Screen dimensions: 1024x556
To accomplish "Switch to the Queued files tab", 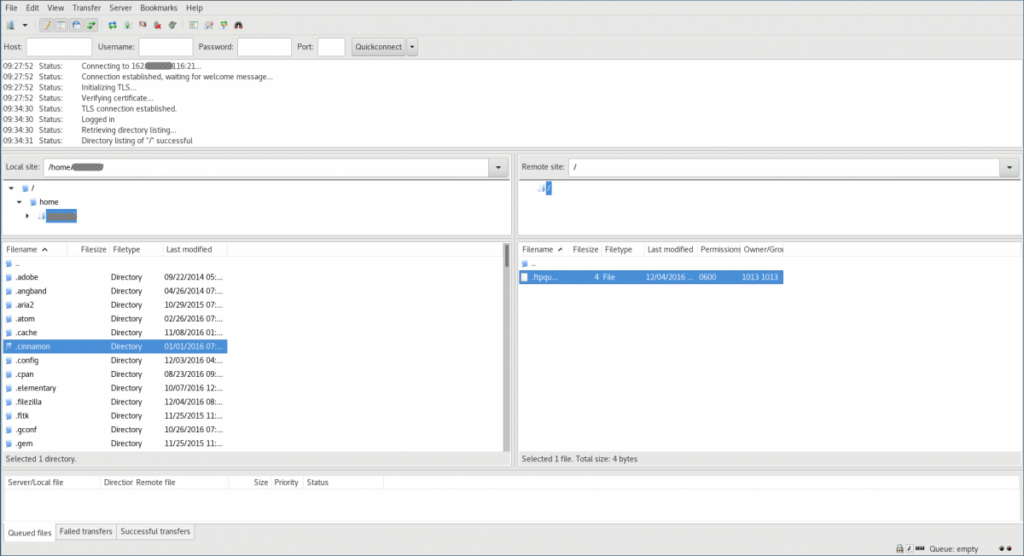I will point(29,532).
